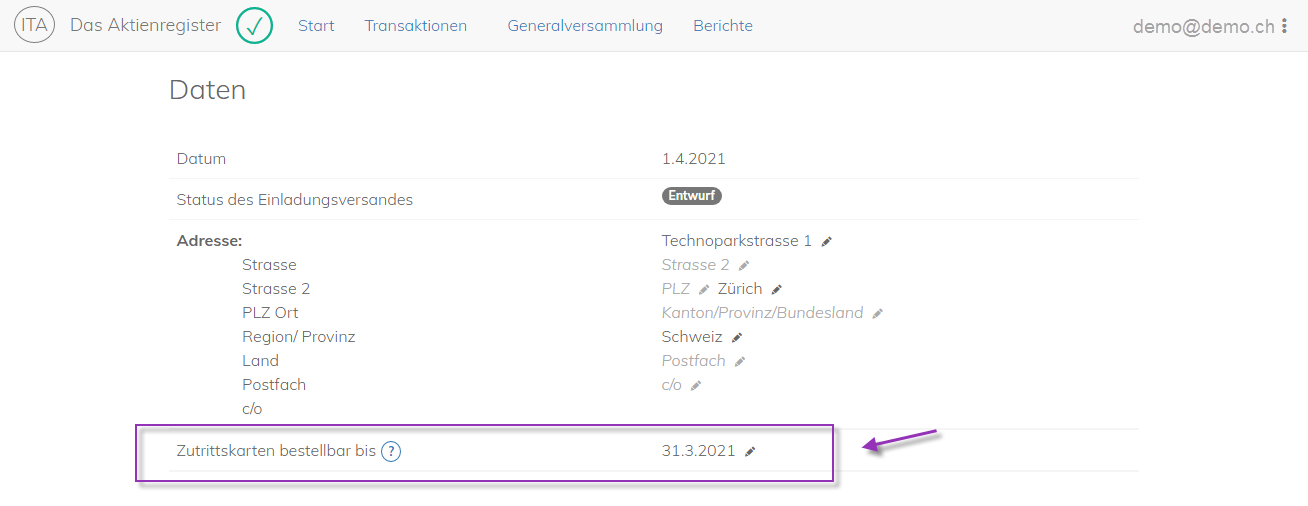This screenshot has height=506, width=1308.
Task: Open the Transaktionen menu
Action: coord(415,26)
